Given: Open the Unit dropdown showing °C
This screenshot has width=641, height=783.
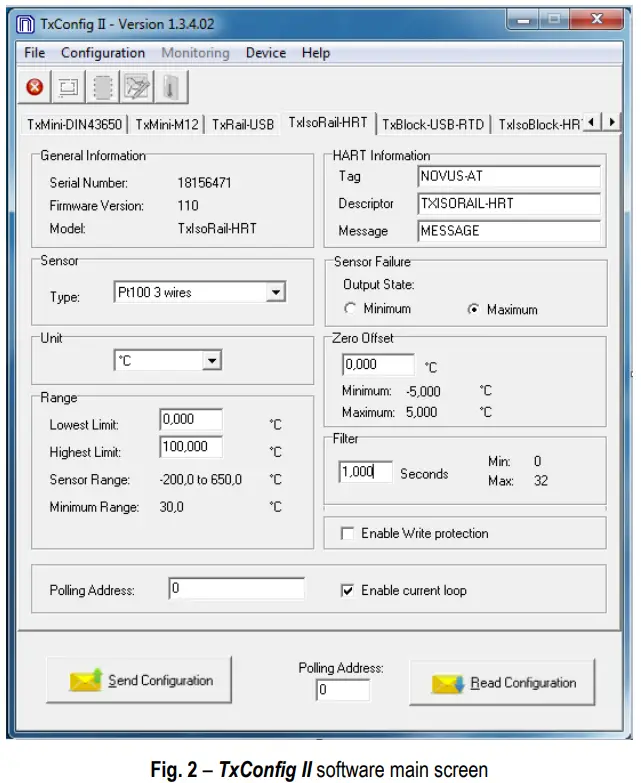Looking at the screenshot, I should click(212, 360).
